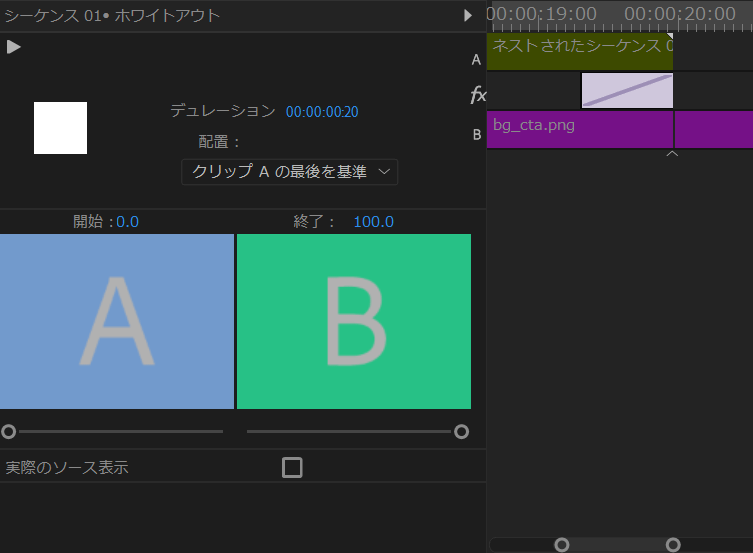Enable the 実際のソース表示 checkbox

coord(292,467)
